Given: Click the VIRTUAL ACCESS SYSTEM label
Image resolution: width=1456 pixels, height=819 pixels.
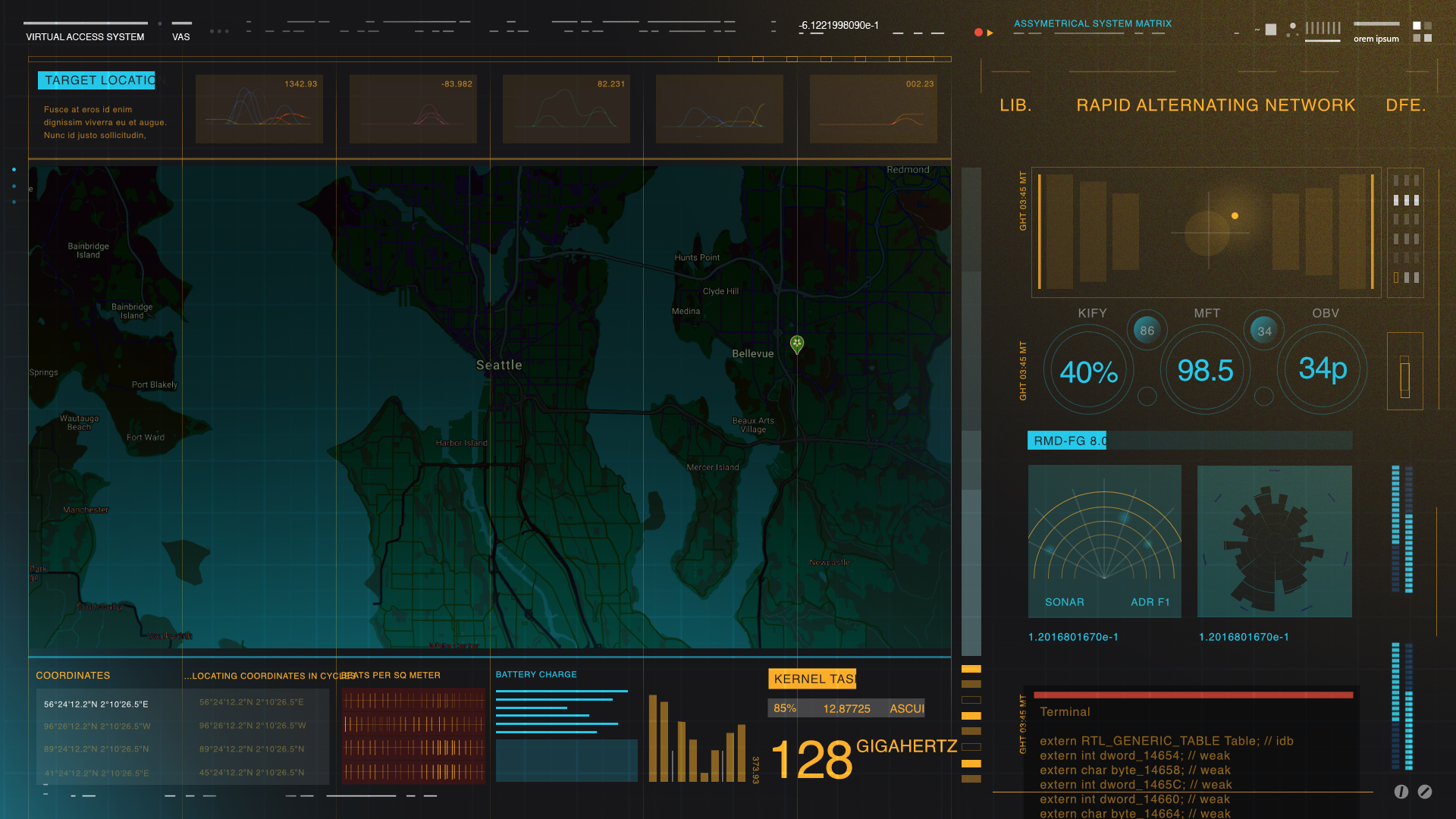Looking at the screenshot, I should coord(85,36).
